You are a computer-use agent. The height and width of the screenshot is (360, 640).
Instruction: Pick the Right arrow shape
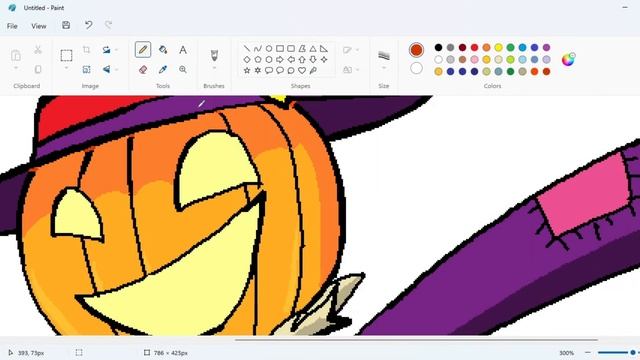pos(280,60)
